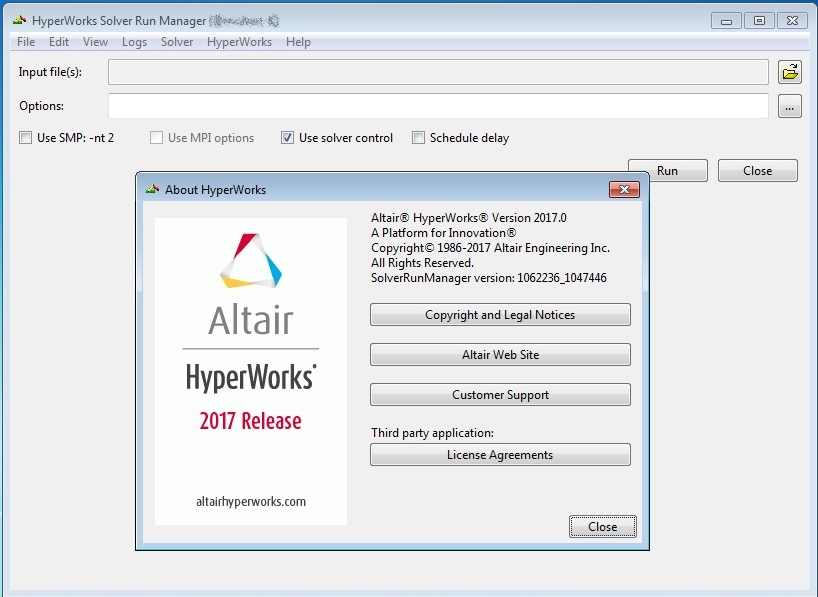Close About dialog with red X
Image resolution: width=818 pixels, height=597 pixels.
click(624, 189)
